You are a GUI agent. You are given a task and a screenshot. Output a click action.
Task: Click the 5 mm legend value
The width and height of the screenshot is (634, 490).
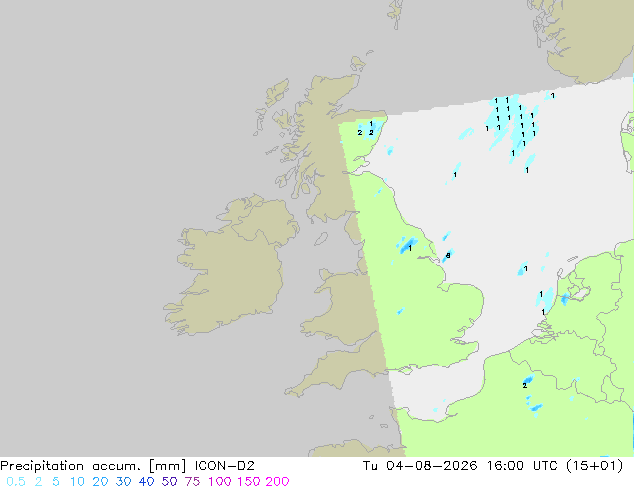[x=56, y=482]
